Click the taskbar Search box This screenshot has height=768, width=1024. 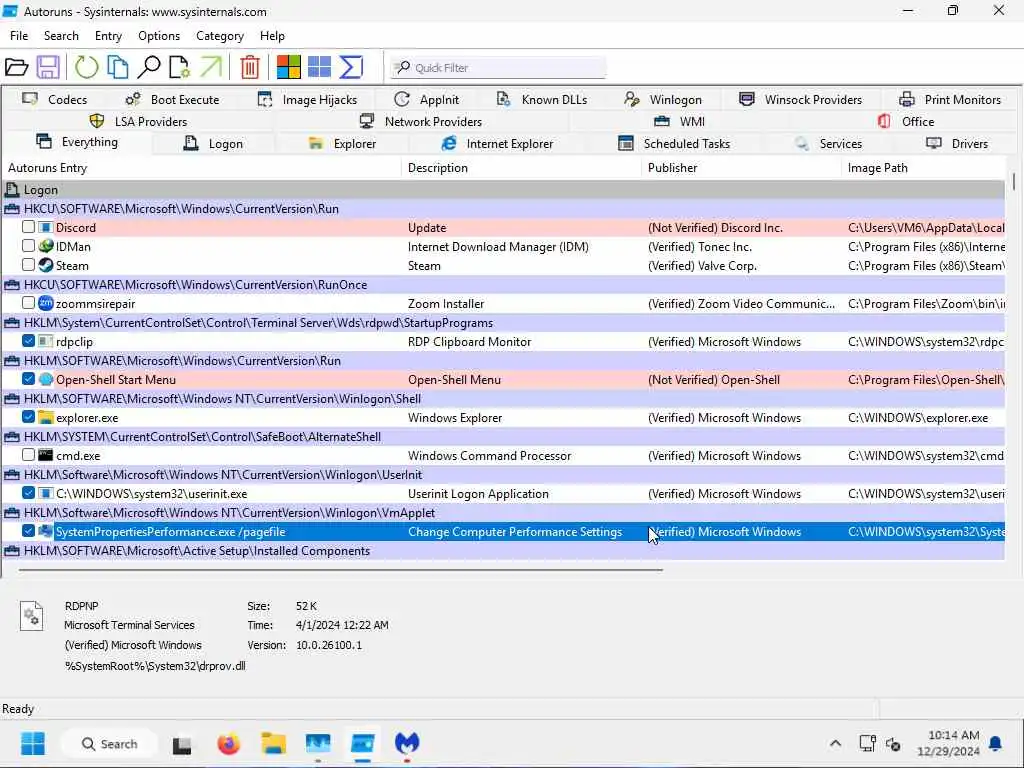pos(109,744)
